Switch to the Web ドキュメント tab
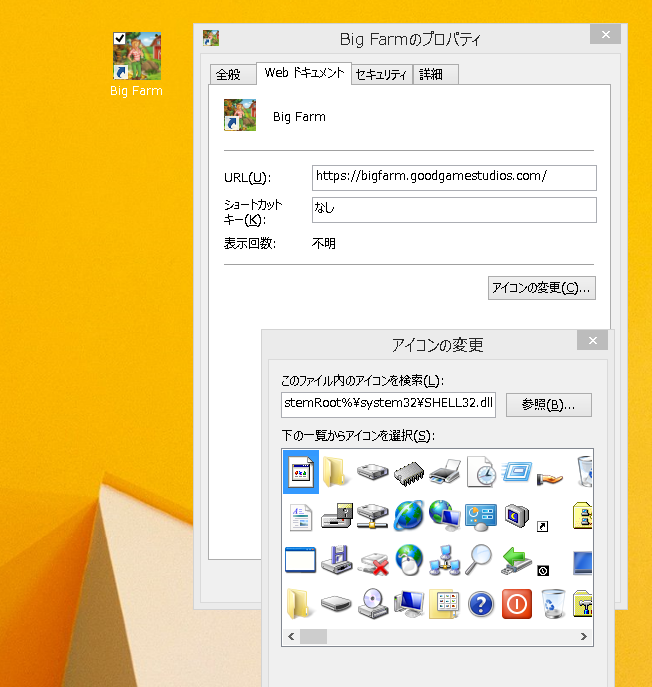 [x=304, y=73]
